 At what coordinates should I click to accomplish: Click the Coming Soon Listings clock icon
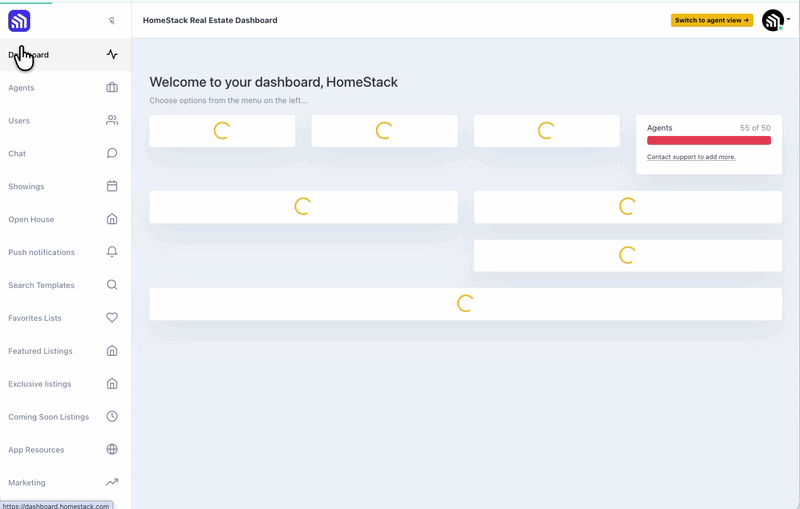[112, 416]
